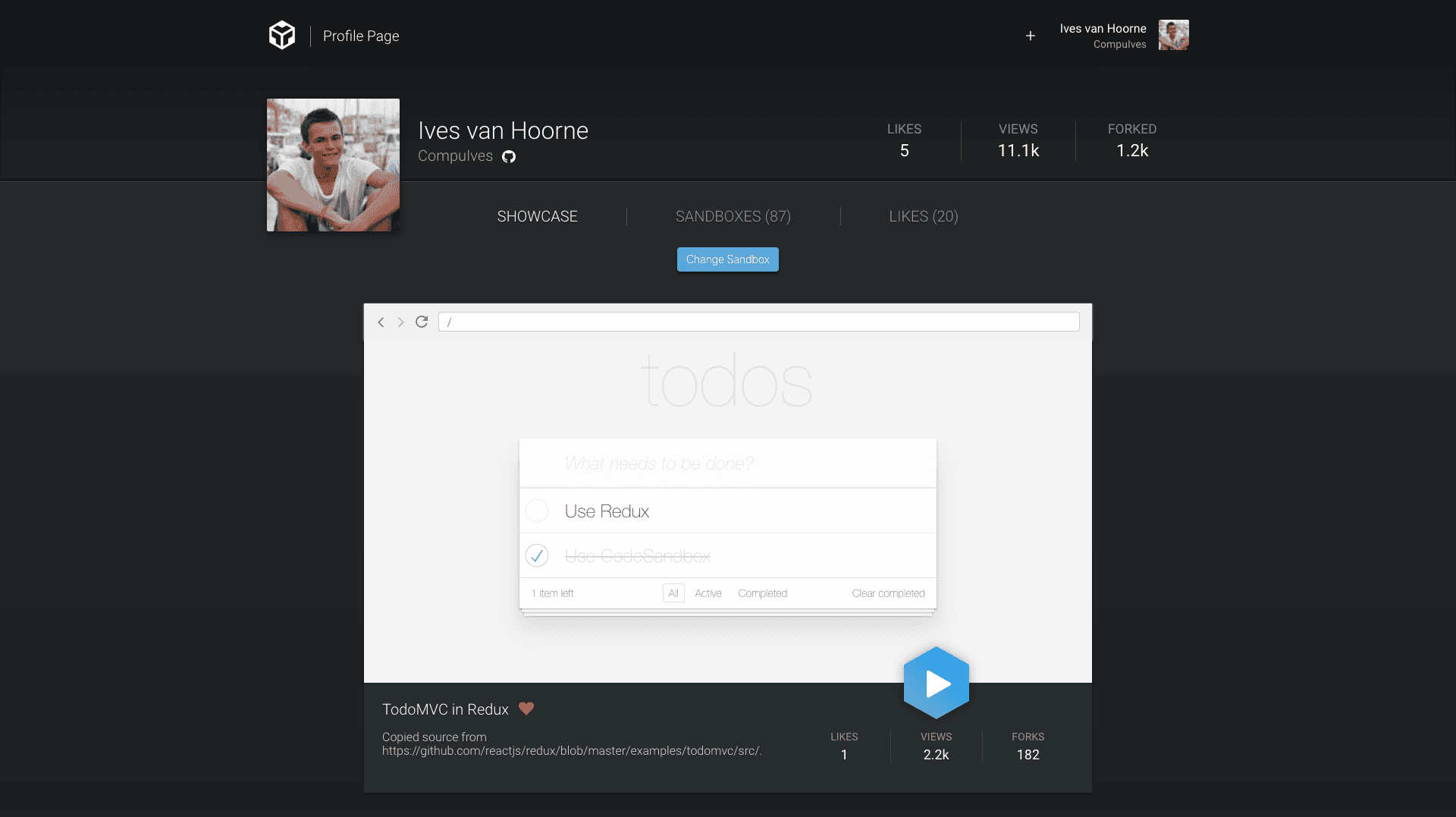Click the browser back arrow in the preview
The height and width of the screenshot is (817, 1456).
pos(381,322)
